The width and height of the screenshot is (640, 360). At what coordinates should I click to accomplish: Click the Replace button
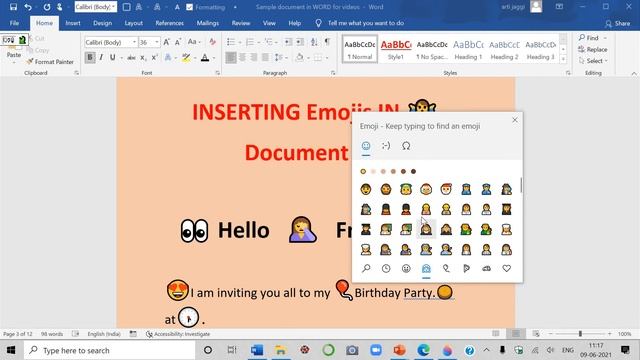[593, 49]
